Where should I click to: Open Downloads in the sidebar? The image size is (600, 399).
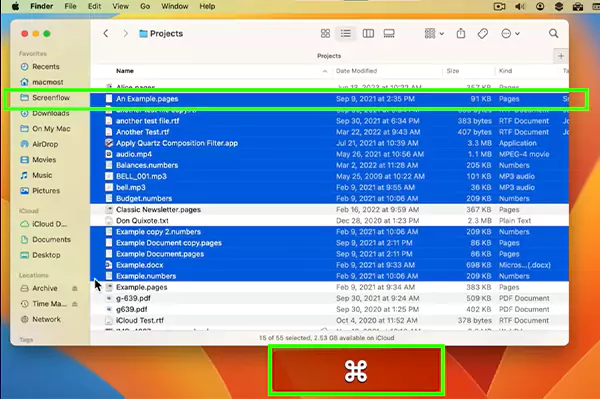pyautogui.click(x=45, y=114)
